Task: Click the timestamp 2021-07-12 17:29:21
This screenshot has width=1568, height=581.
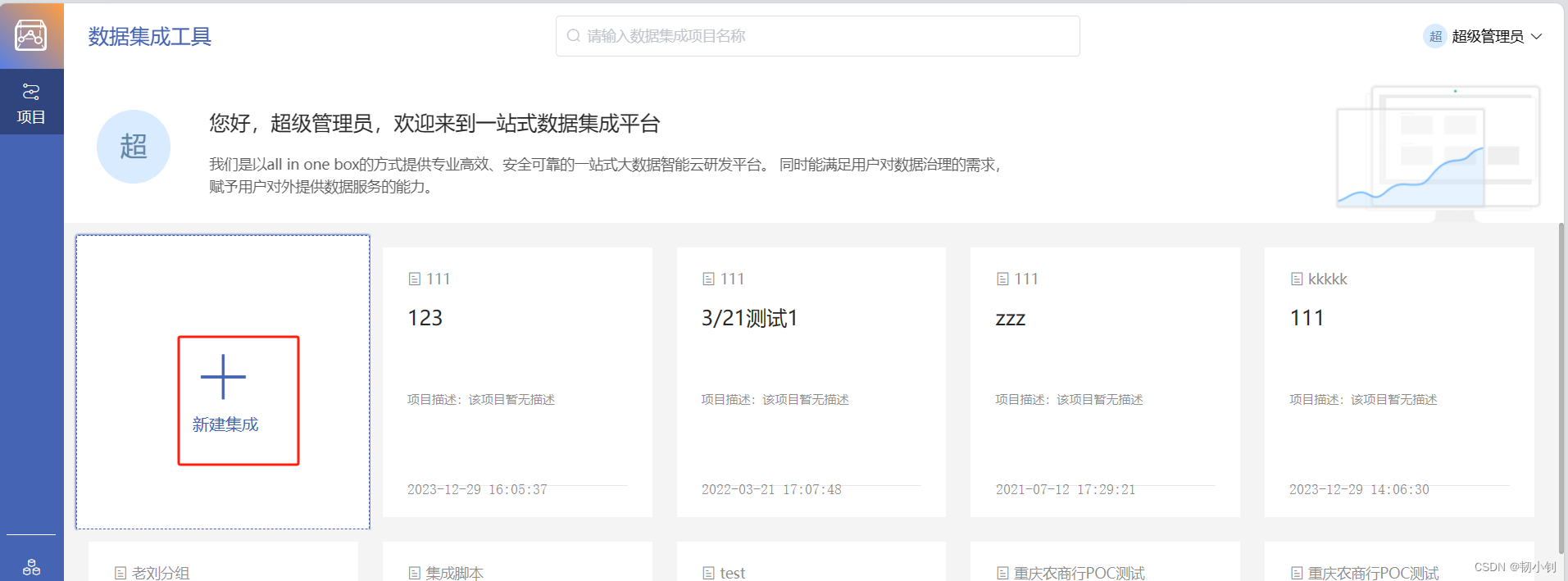Action: click(x=1066, y=489)
